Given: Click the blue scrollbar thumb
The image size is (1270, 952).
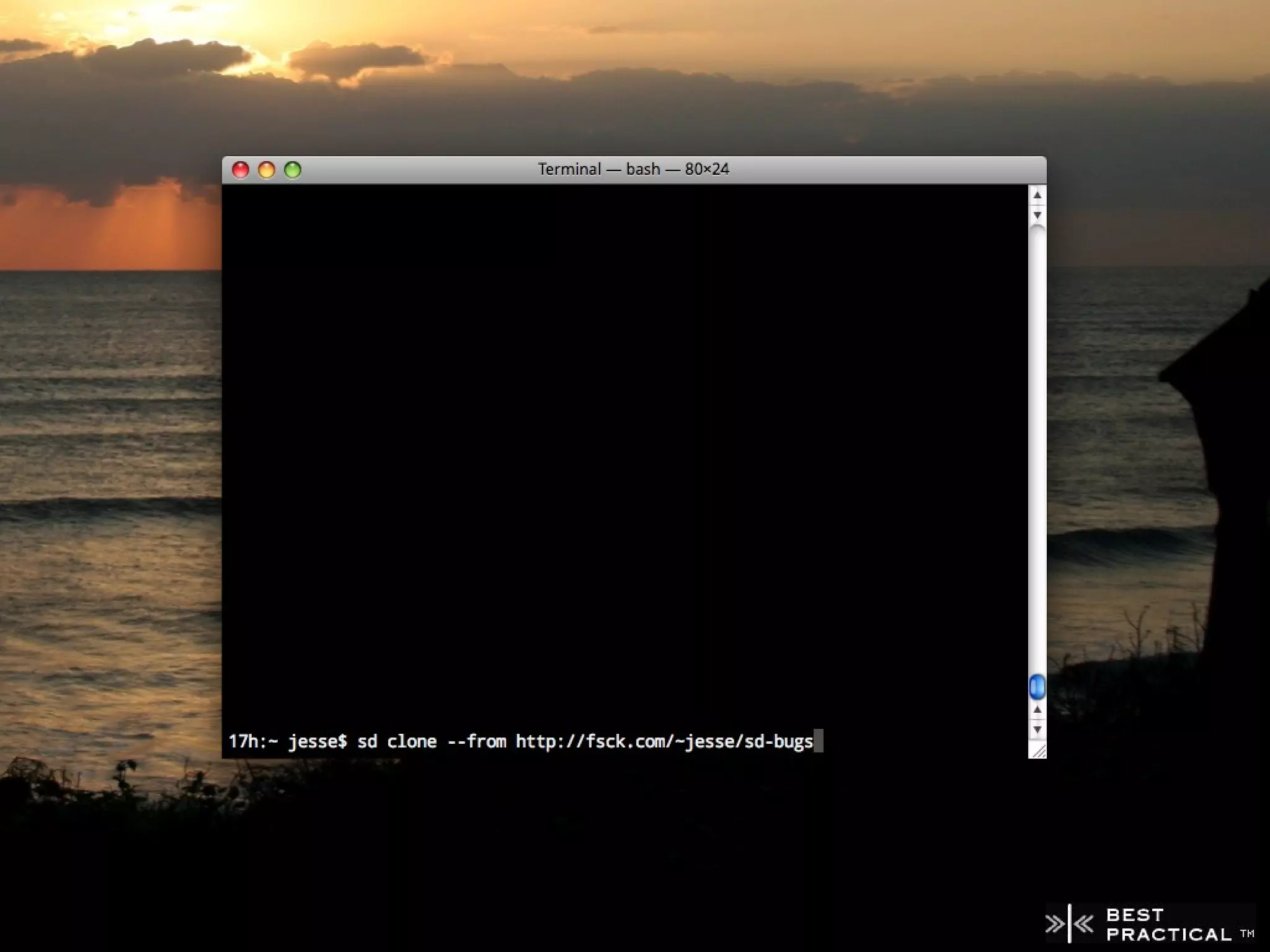Looking at the screenshot, I should (x=1037, y=687).
